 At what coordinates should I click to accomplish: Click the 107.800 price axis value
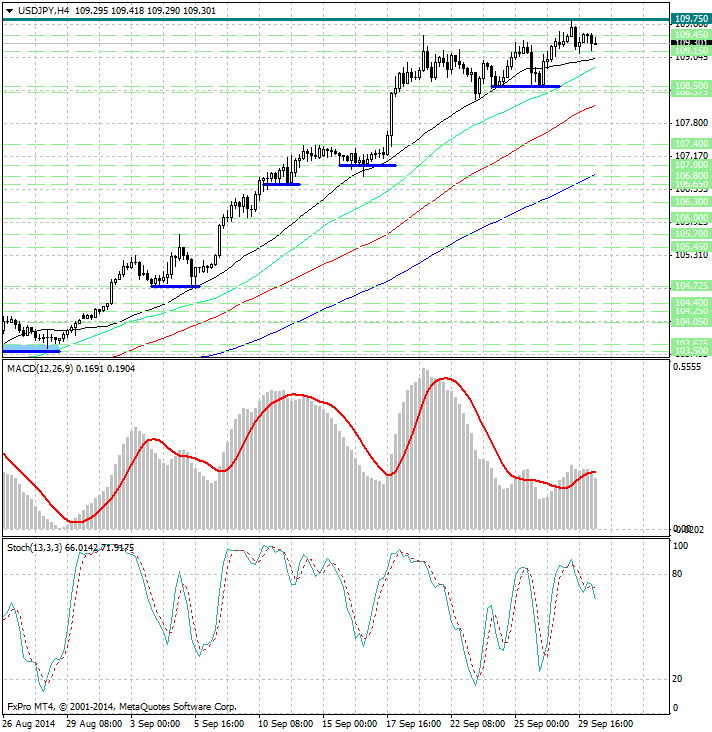(691, 123)
